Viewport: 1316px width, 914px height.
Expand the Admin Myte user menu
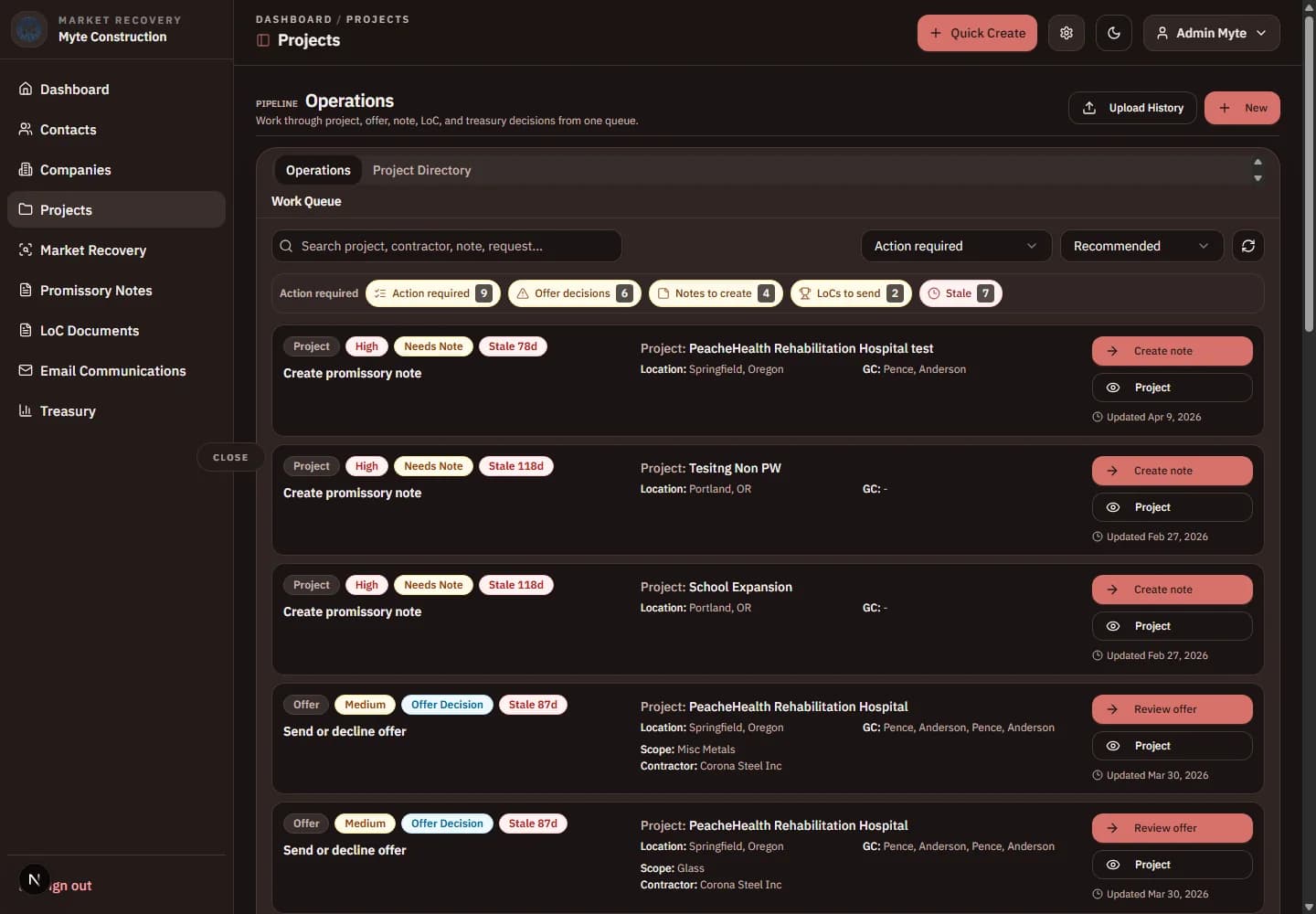tap(1211, 33)
